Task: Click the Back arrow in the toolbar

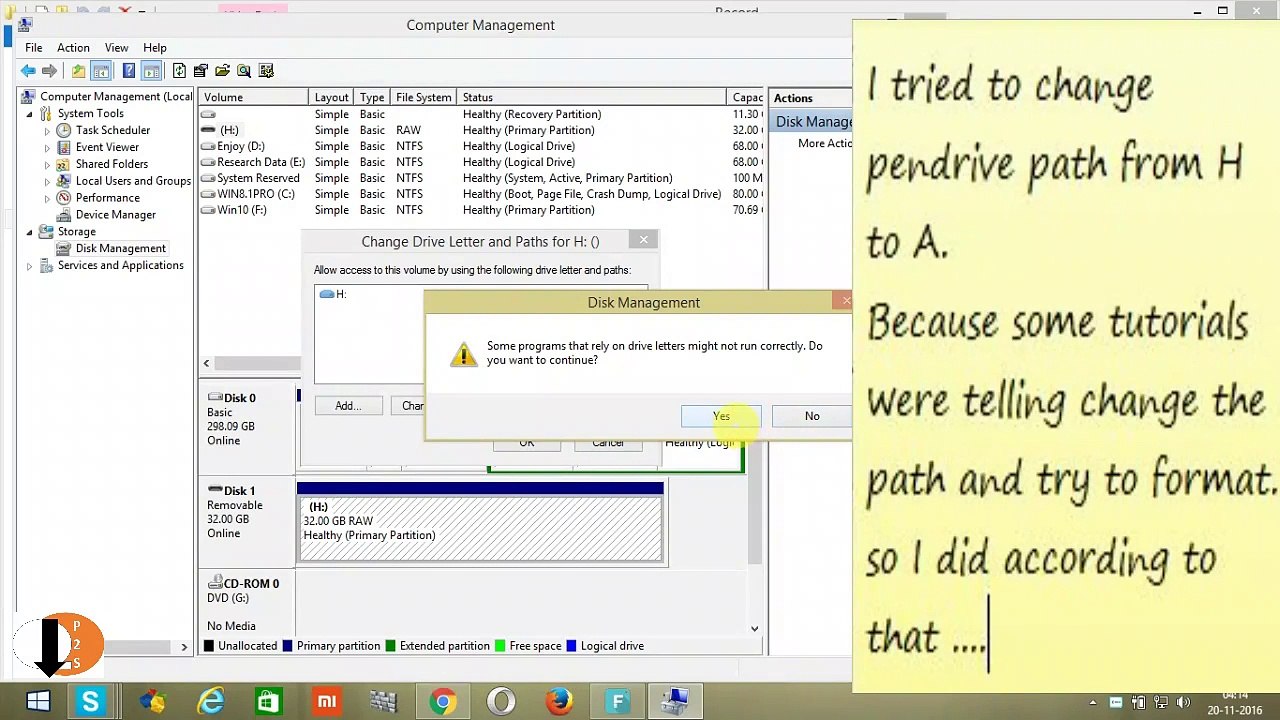Action: pyautogui.click(x=28, y=71)
